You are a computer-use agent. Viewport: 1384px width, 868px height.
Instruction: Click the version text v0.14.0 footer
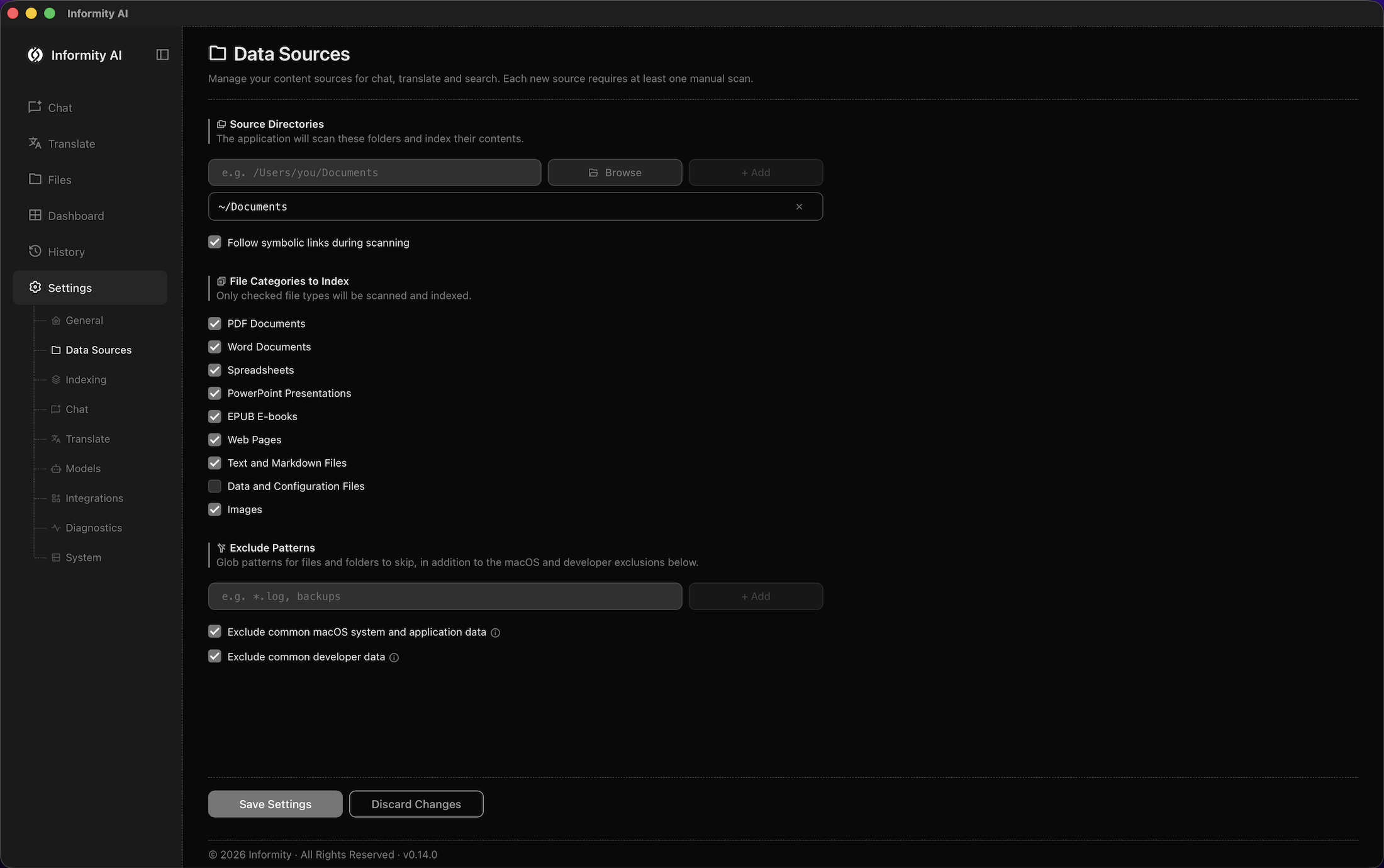tap(420, 854)
